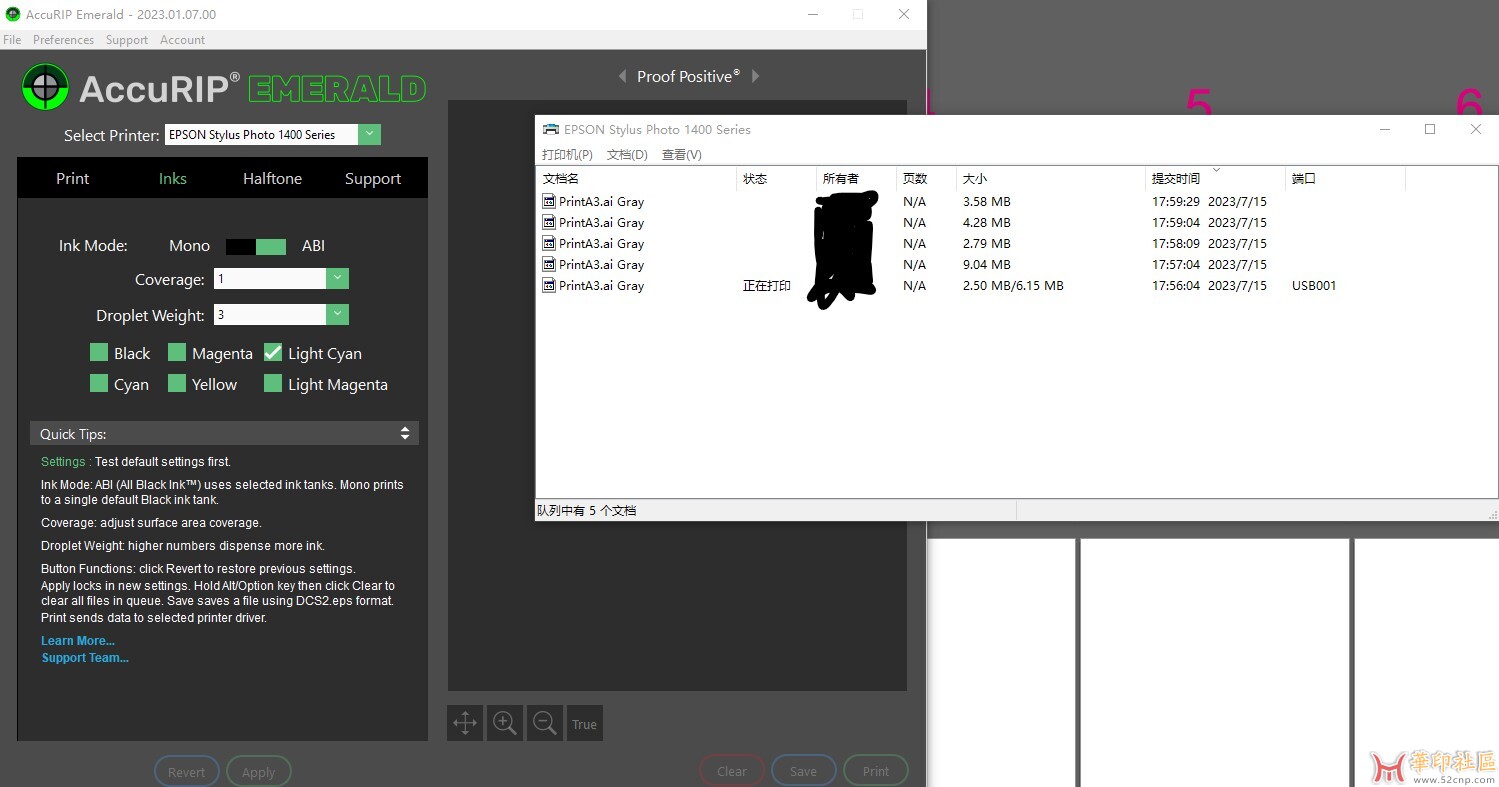Open the Support menu in menu bar
1499x787 pixels.
tap(127, 40)
